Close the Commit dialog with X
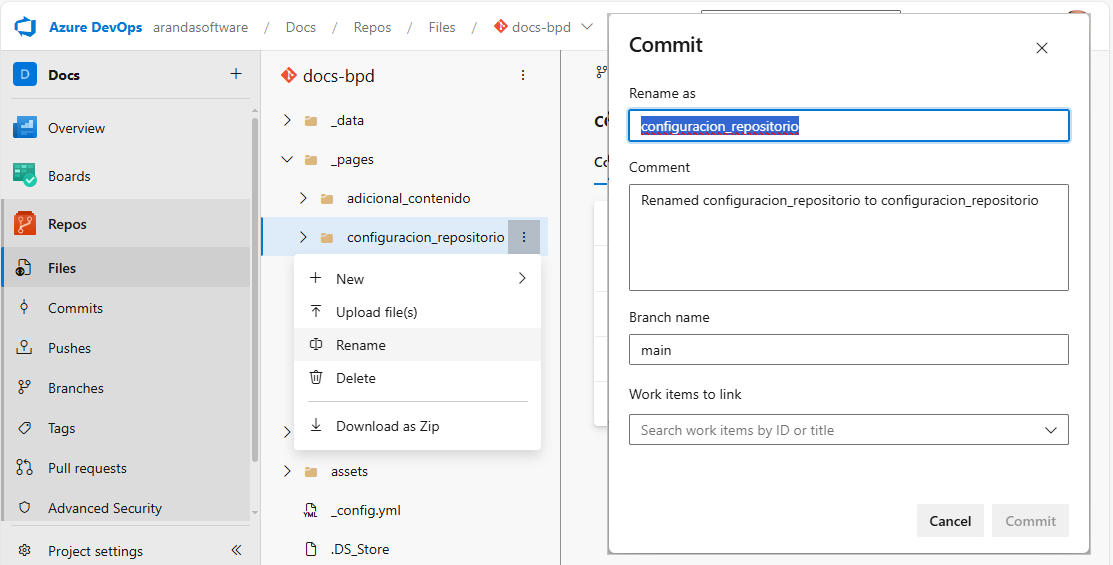The height and width of the screenshot is (565, 1113). tap(1041, 48)
